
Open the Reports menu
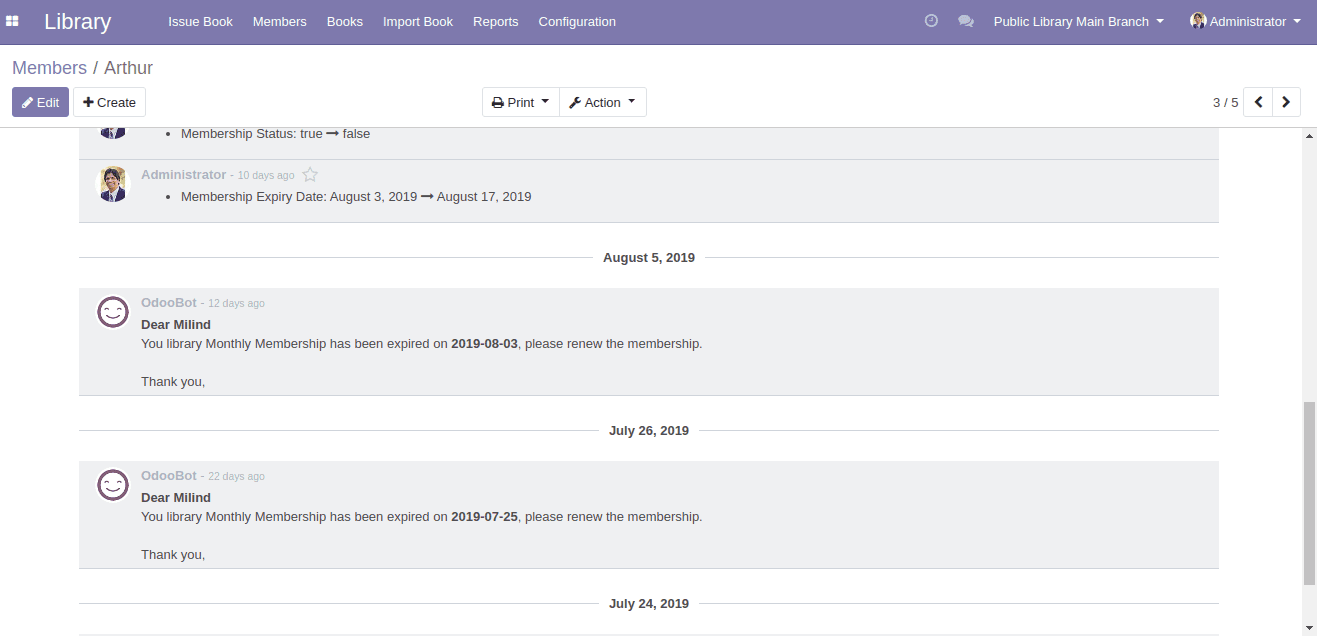496,21
